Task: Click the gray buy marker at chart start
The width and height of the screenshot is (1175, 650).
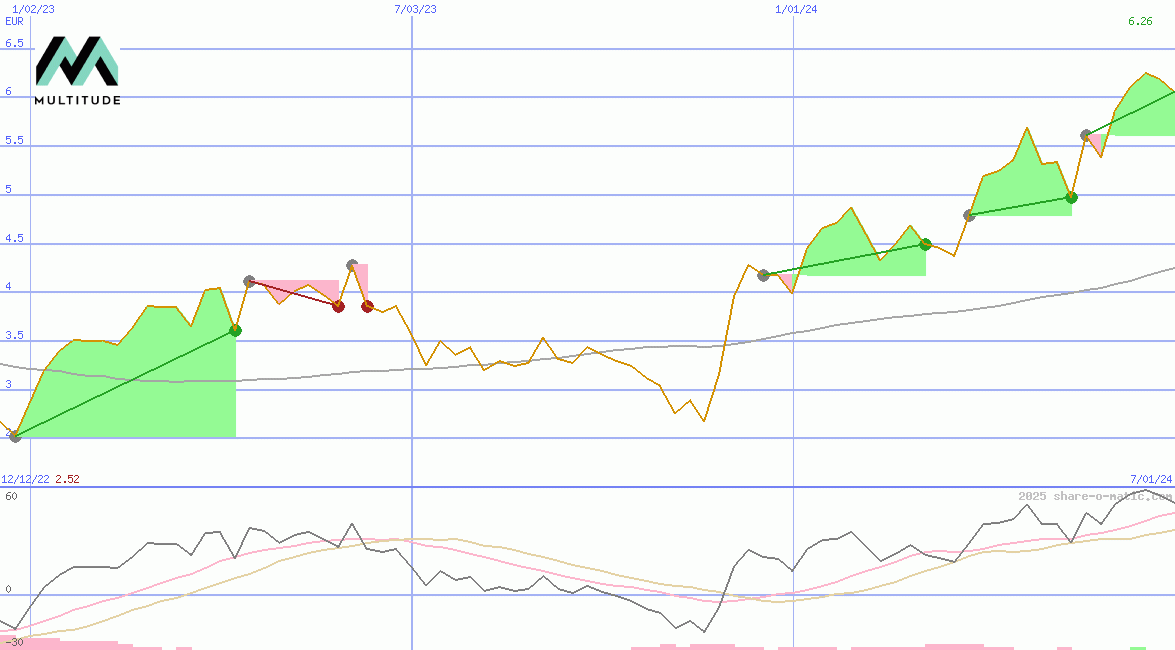Action: (x=15, y=436)
